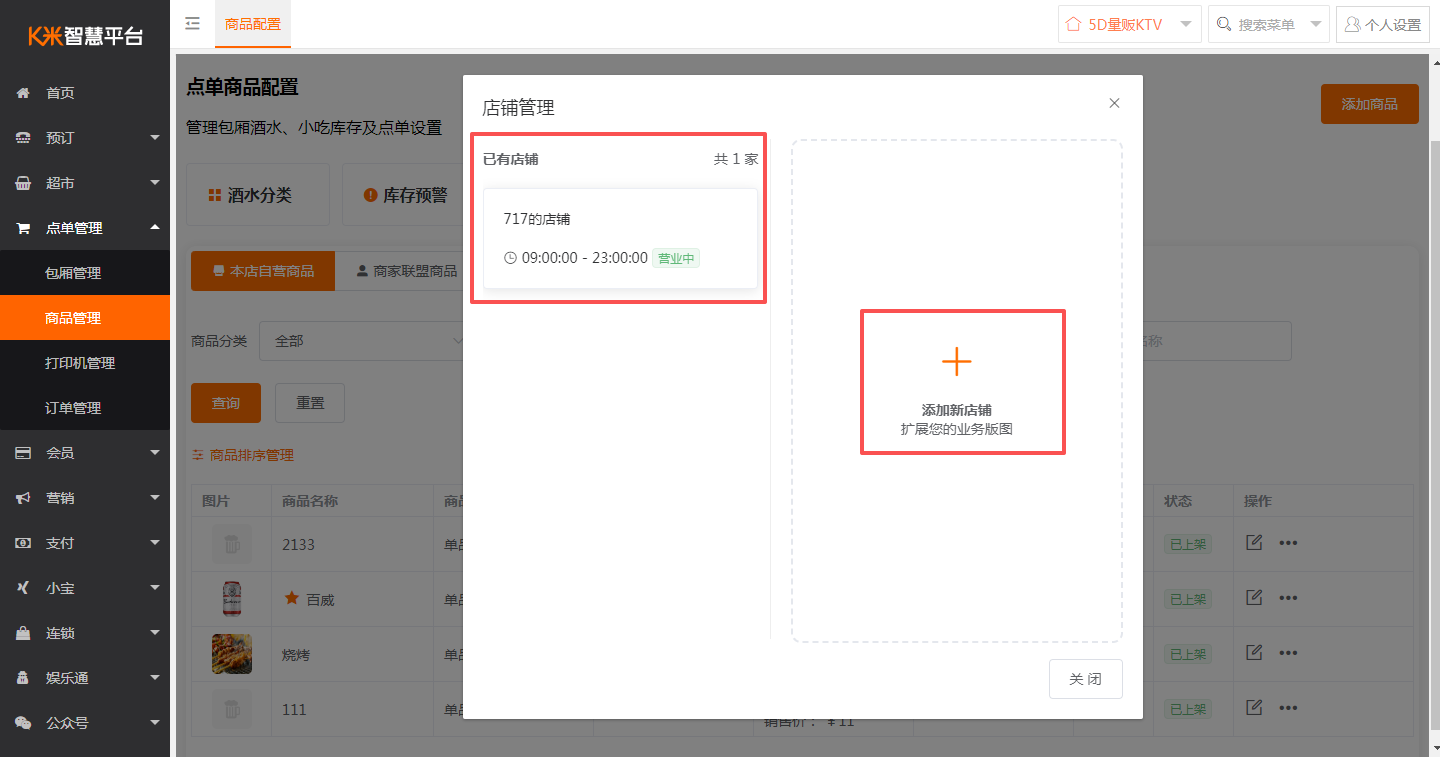Click the 重置 reset button

[310, 403]
